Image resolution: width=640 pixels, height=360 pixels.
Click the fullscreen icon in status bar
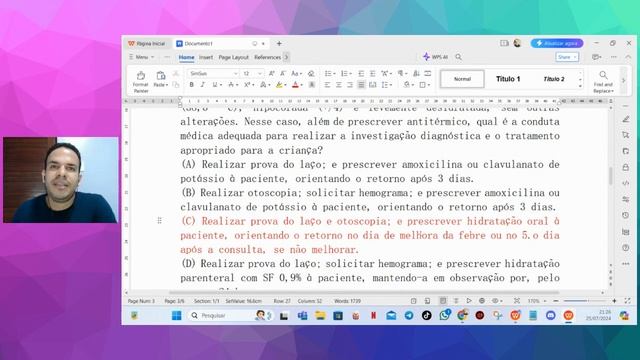(627, 301)
